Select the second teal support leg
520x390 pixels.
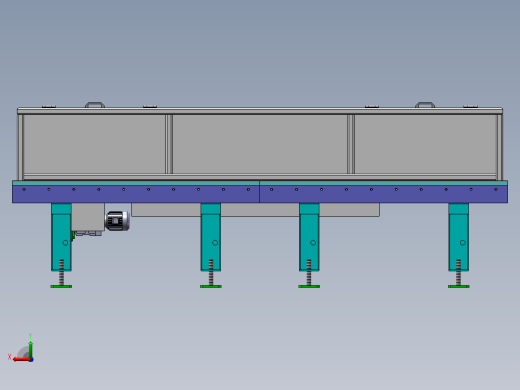coord(211,237)
